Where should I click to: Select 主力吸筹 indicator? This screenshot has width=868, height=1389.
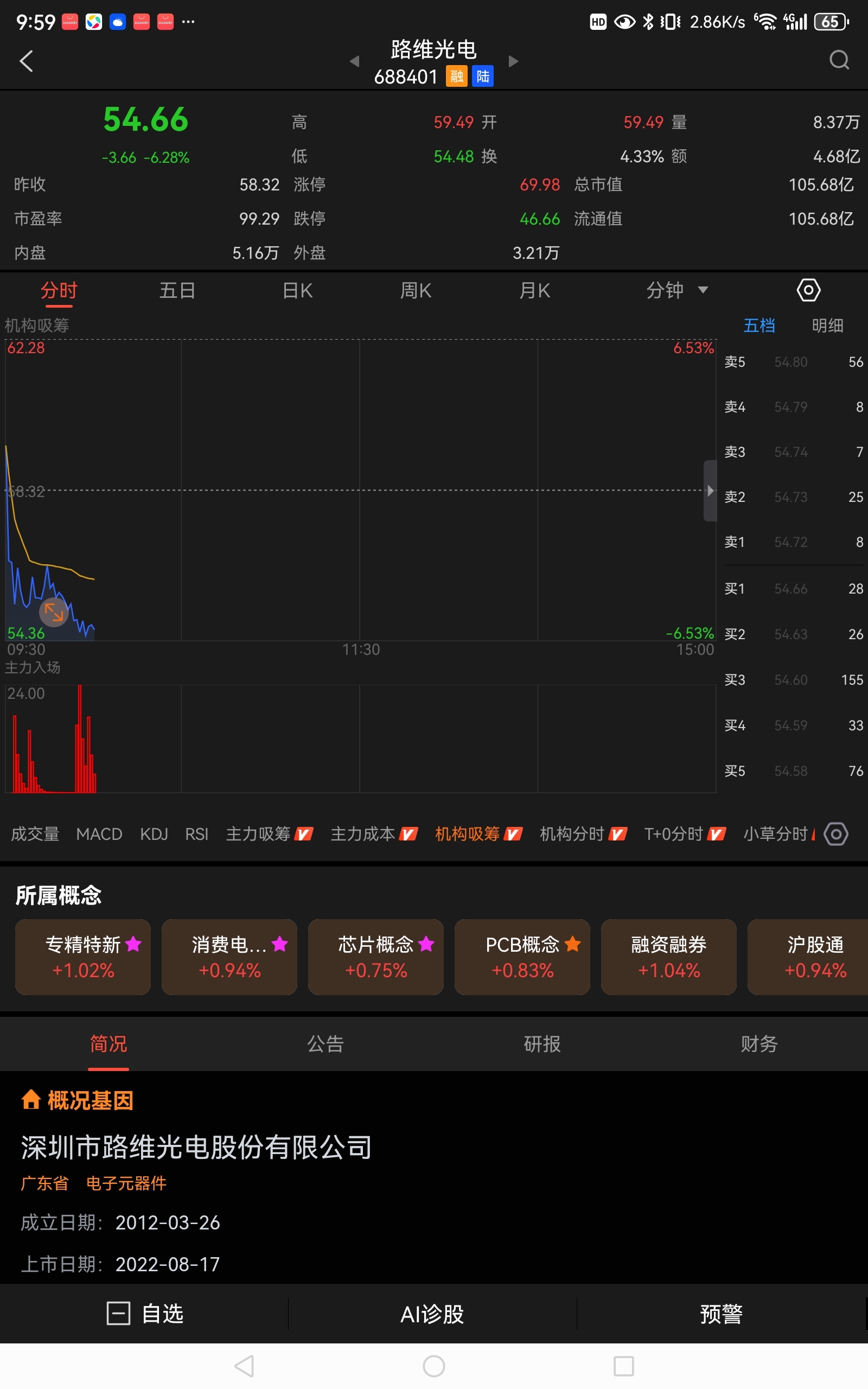pos(269,834)
